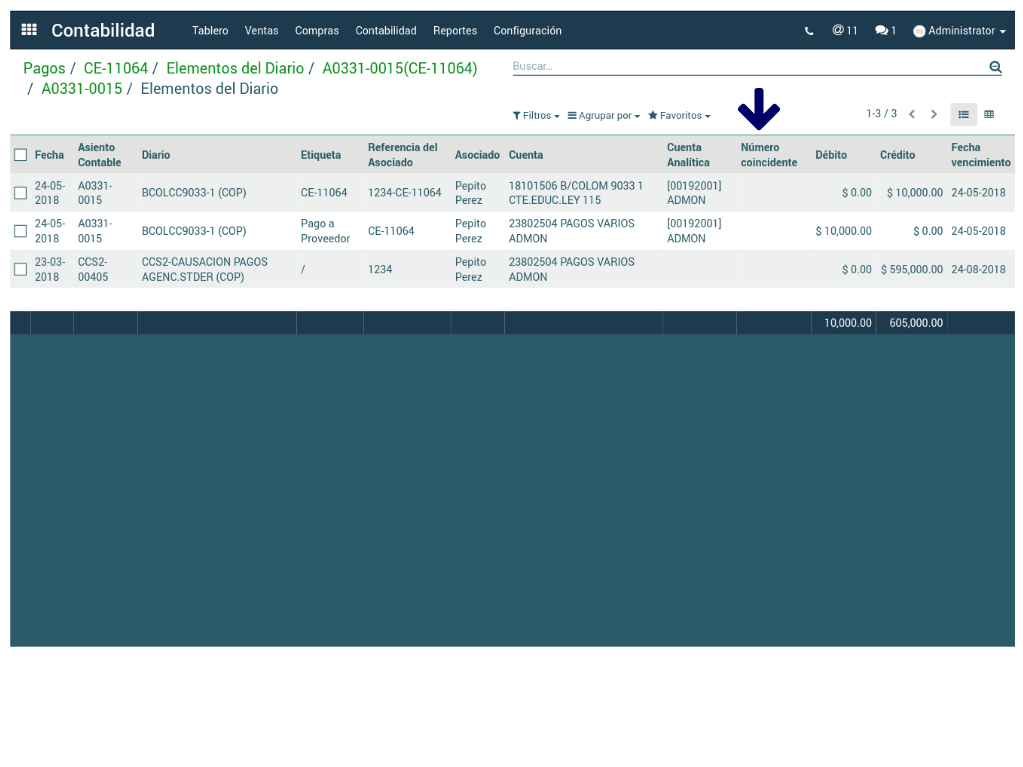
Task: Switch to pivot table view
Action: [989, 115]
